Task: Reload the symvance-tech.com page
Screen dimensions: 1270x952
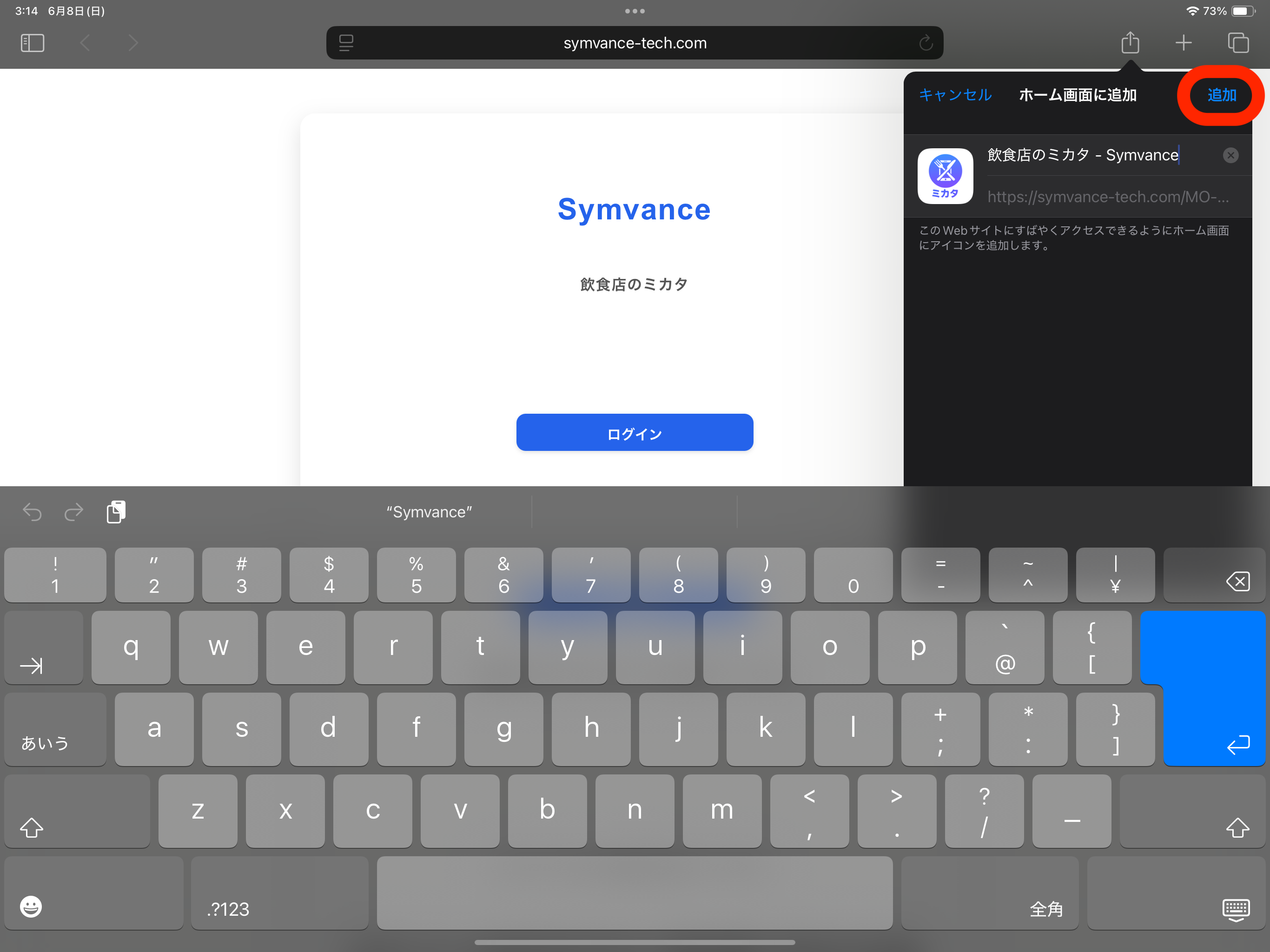Action: coord(926,43)
